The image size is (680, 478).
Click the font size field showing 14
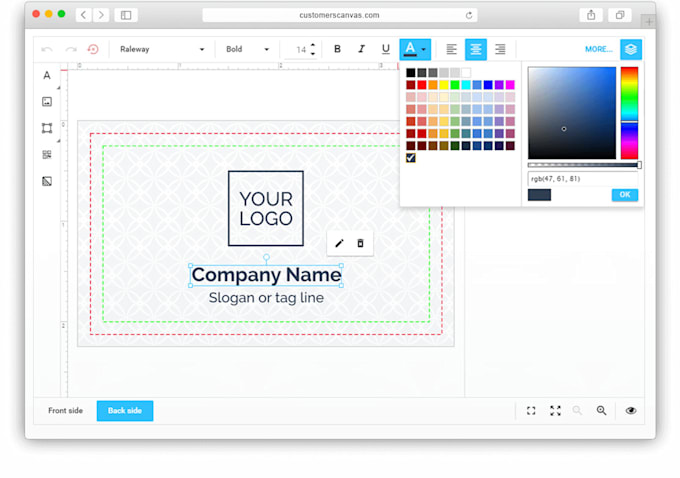click(x=300, y=49)
